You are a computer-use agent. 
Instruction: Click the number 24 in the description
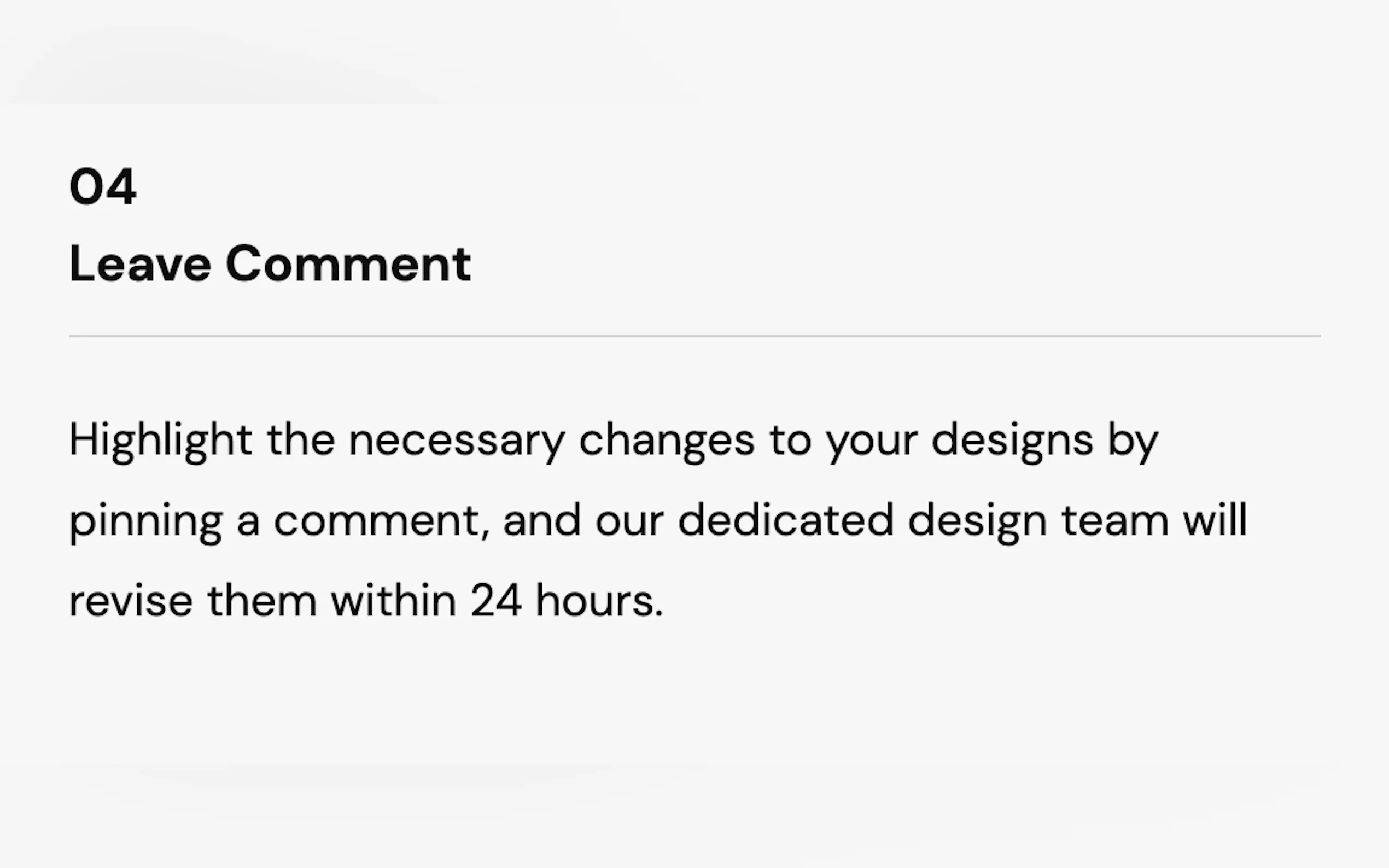pyautogui.click(x=496, y=601)
